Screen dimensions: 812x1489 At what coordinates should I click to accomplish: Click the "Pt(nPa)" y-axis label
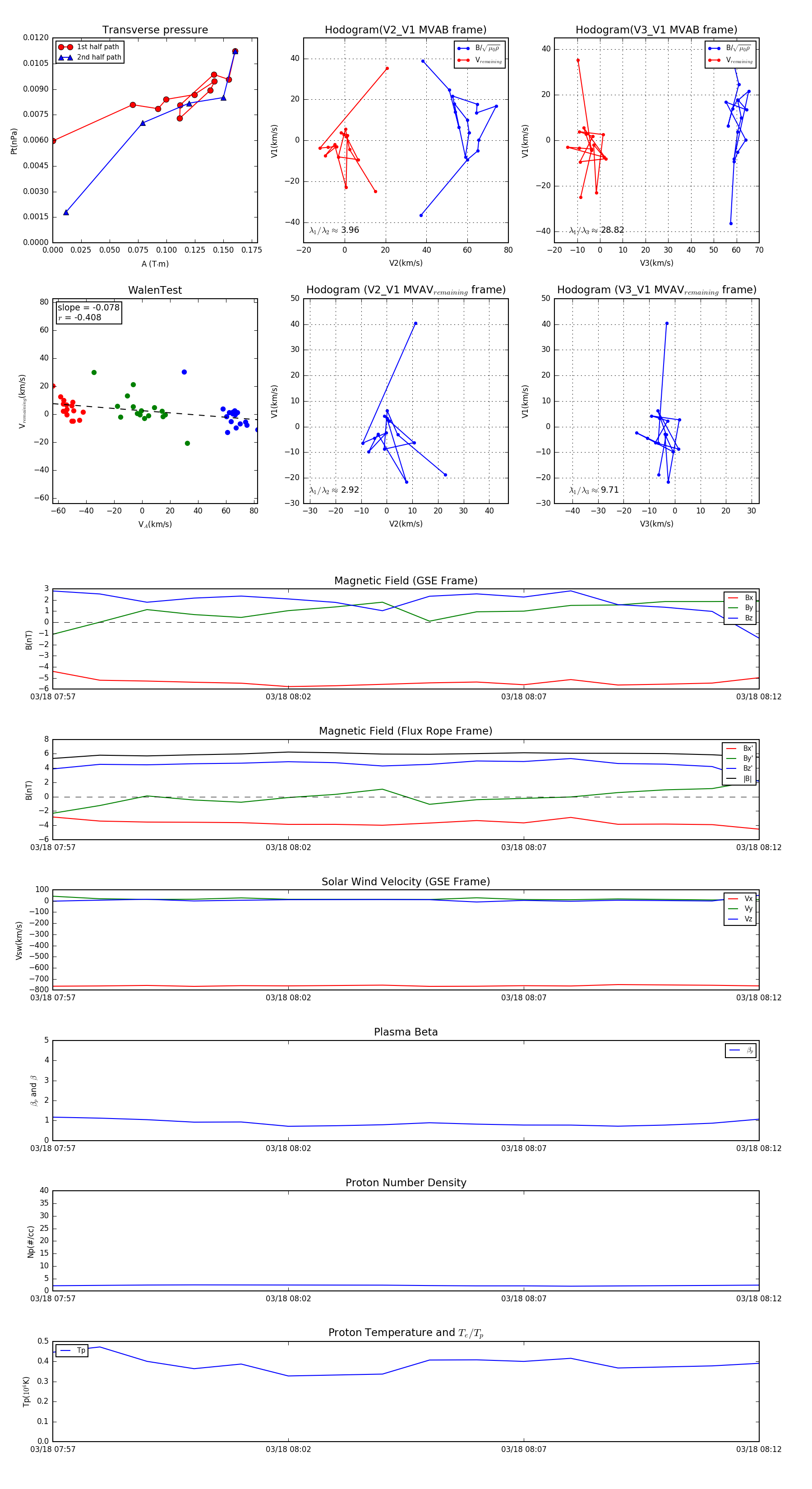click(14, 140)
